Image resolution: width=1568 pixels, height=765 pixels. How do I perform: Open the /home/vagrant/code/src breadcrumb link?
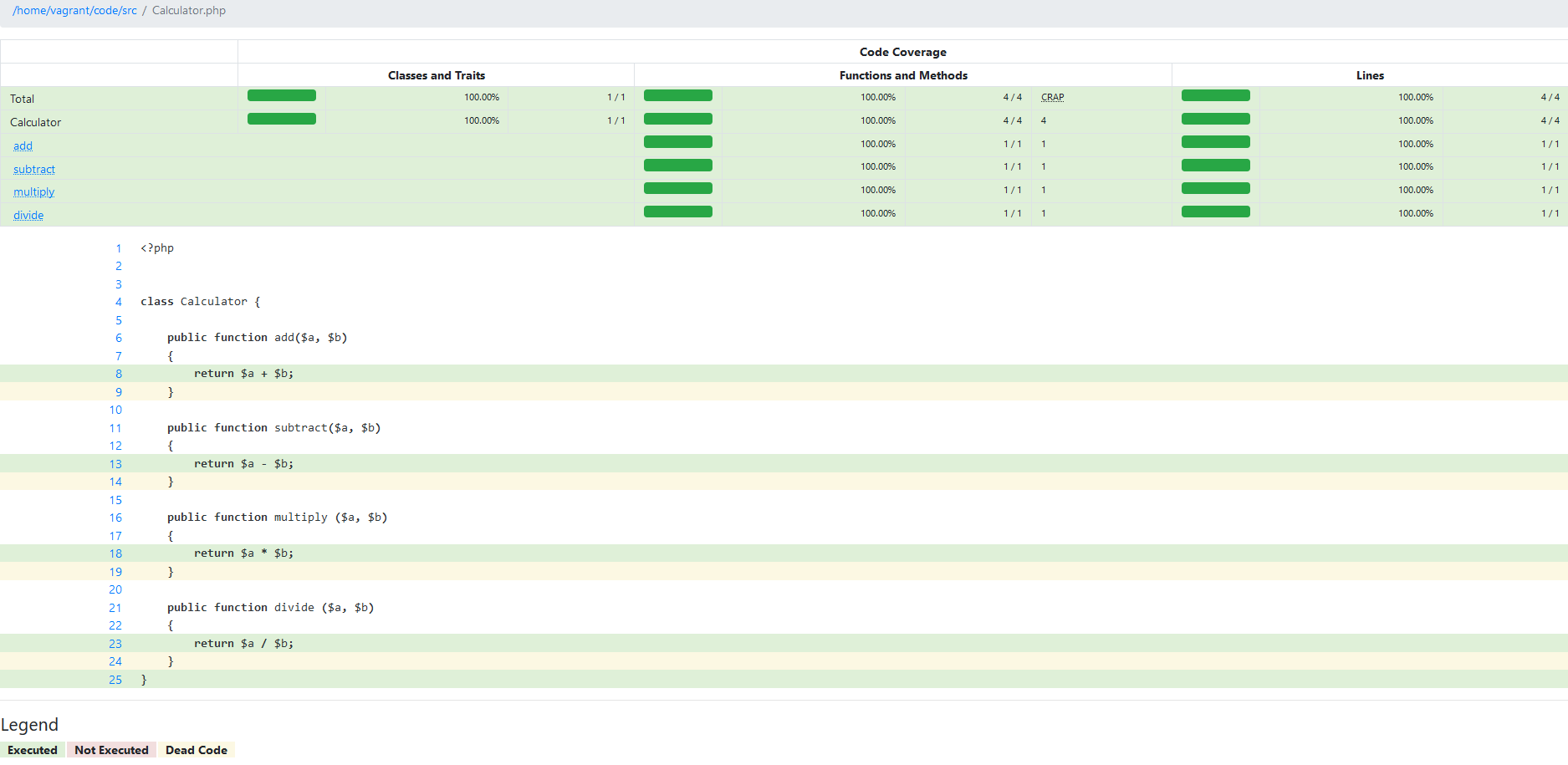coord(74,11)
